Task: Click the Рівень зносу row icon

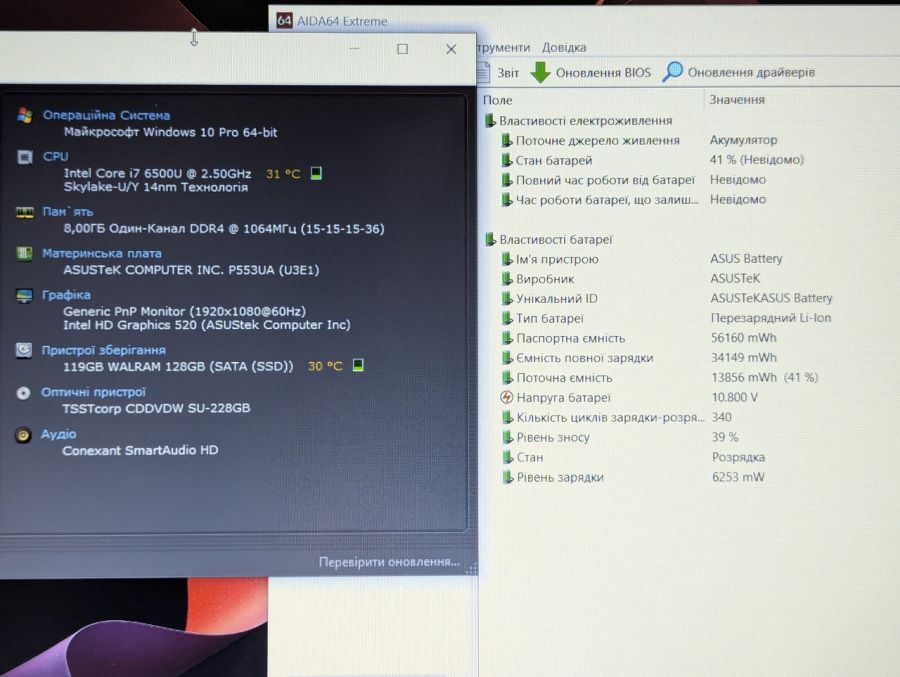Action: click(507, 438)
